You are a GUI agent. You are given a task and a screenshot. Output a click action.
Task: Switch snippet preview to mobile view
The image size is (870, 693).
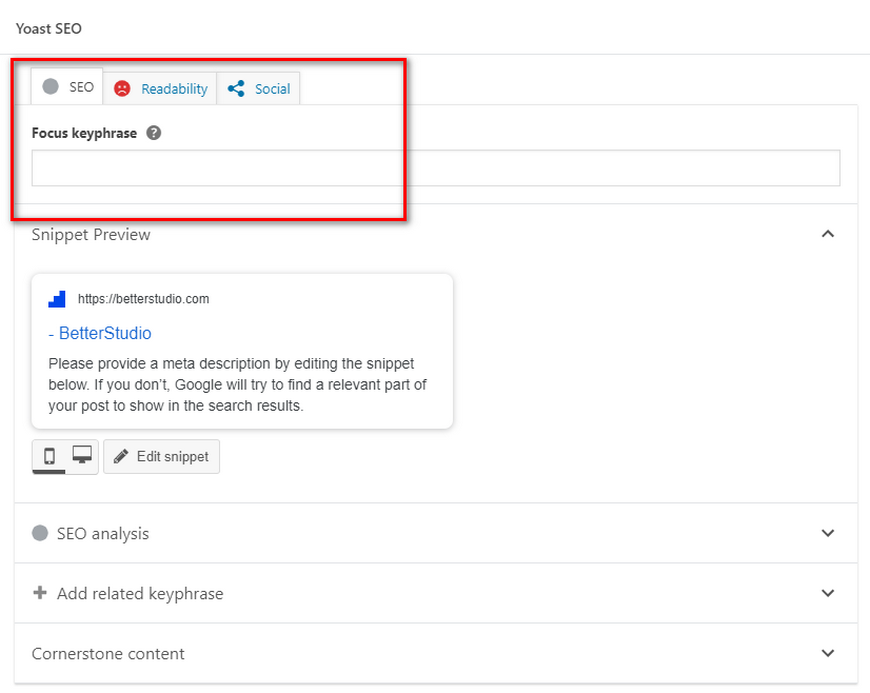[49, 457]
